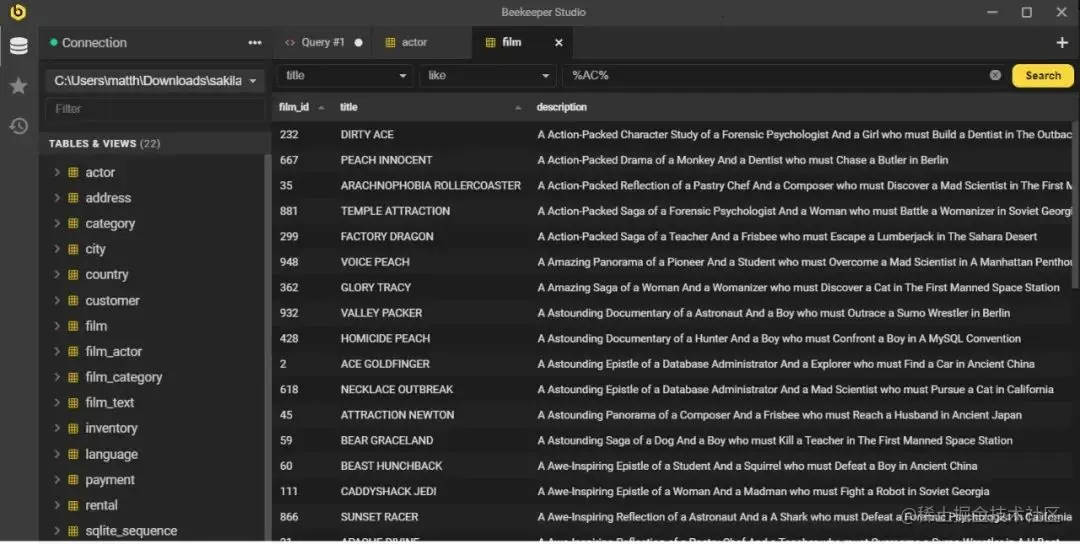Viewport: 1080px width, 544px height.
Task: Open payment table from sidebar list
Action: (110, 479)
